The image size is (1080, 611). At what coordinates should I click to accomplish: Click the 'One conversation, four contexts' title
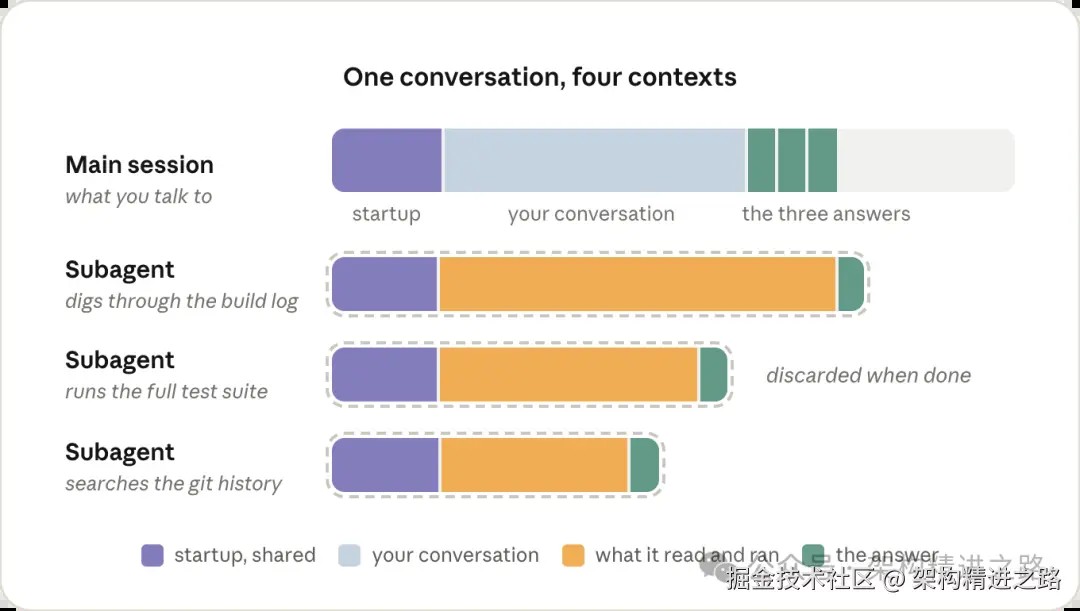click(x=540, y=76)
